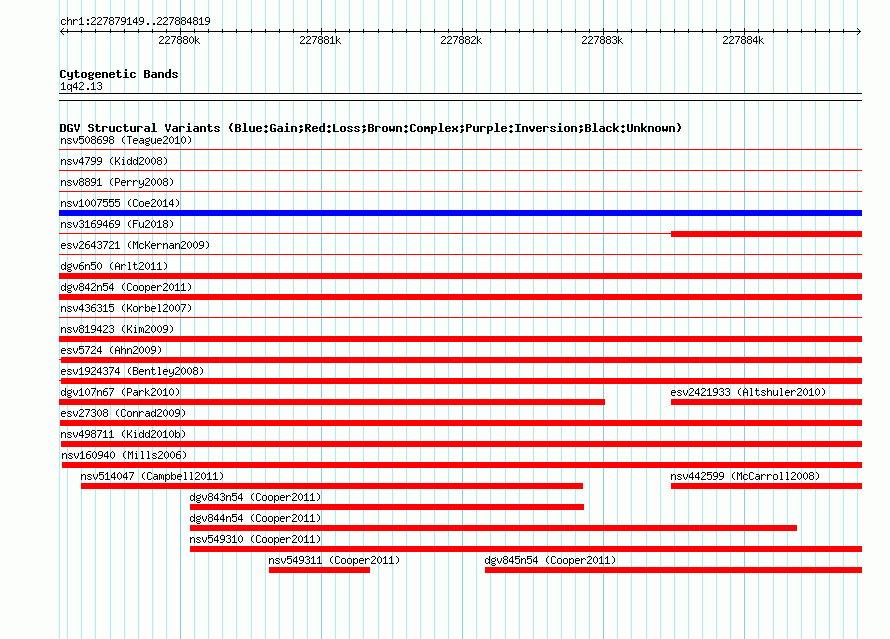Click the DGV Structural Variants track title
The height and width of the screenshot is (639, 890).
point(371,128)
